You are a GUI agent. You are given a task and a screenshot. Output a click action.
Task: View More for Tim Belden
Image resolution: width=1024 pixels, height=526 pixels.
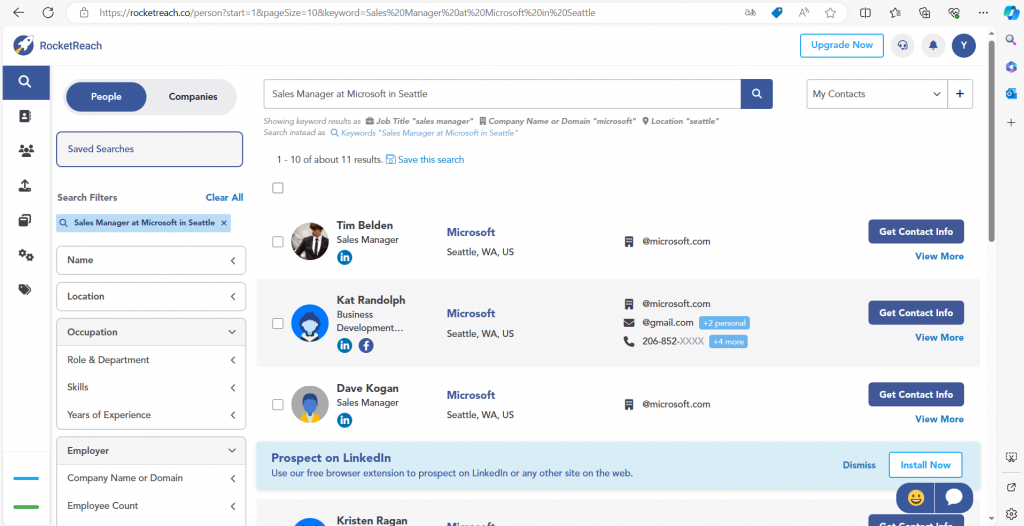(x=939, y=256)
